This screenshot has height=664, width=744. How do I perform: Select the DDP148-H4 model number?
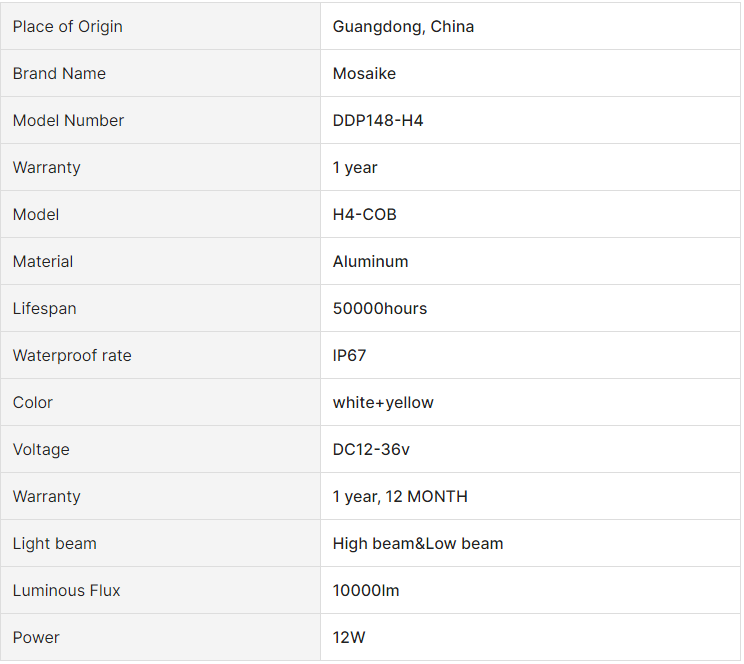pos(378,121)
